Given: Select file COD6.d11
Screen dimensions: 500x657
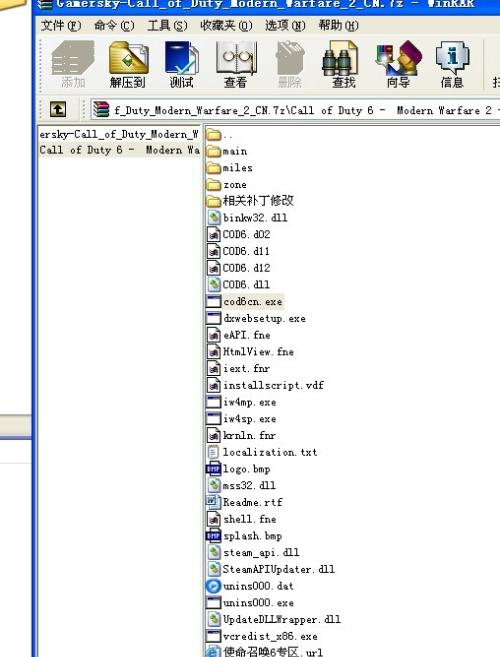Looking at the screenshot, I should click(x=239, y=251).
